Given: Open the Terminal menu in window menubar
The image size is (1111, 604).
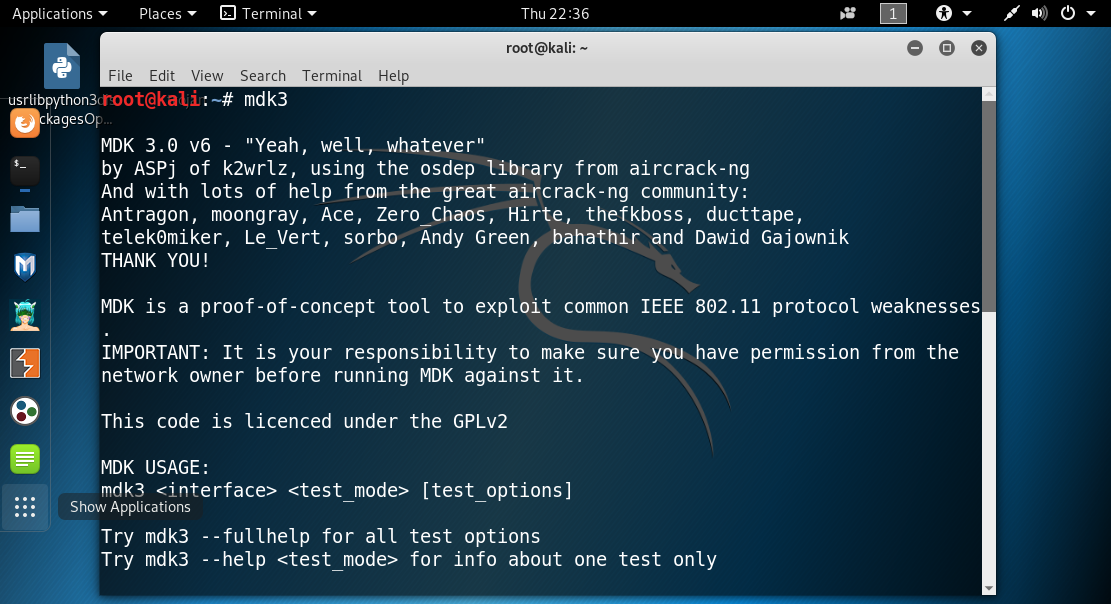Looking at the screenshot, I should click(332, 76).
